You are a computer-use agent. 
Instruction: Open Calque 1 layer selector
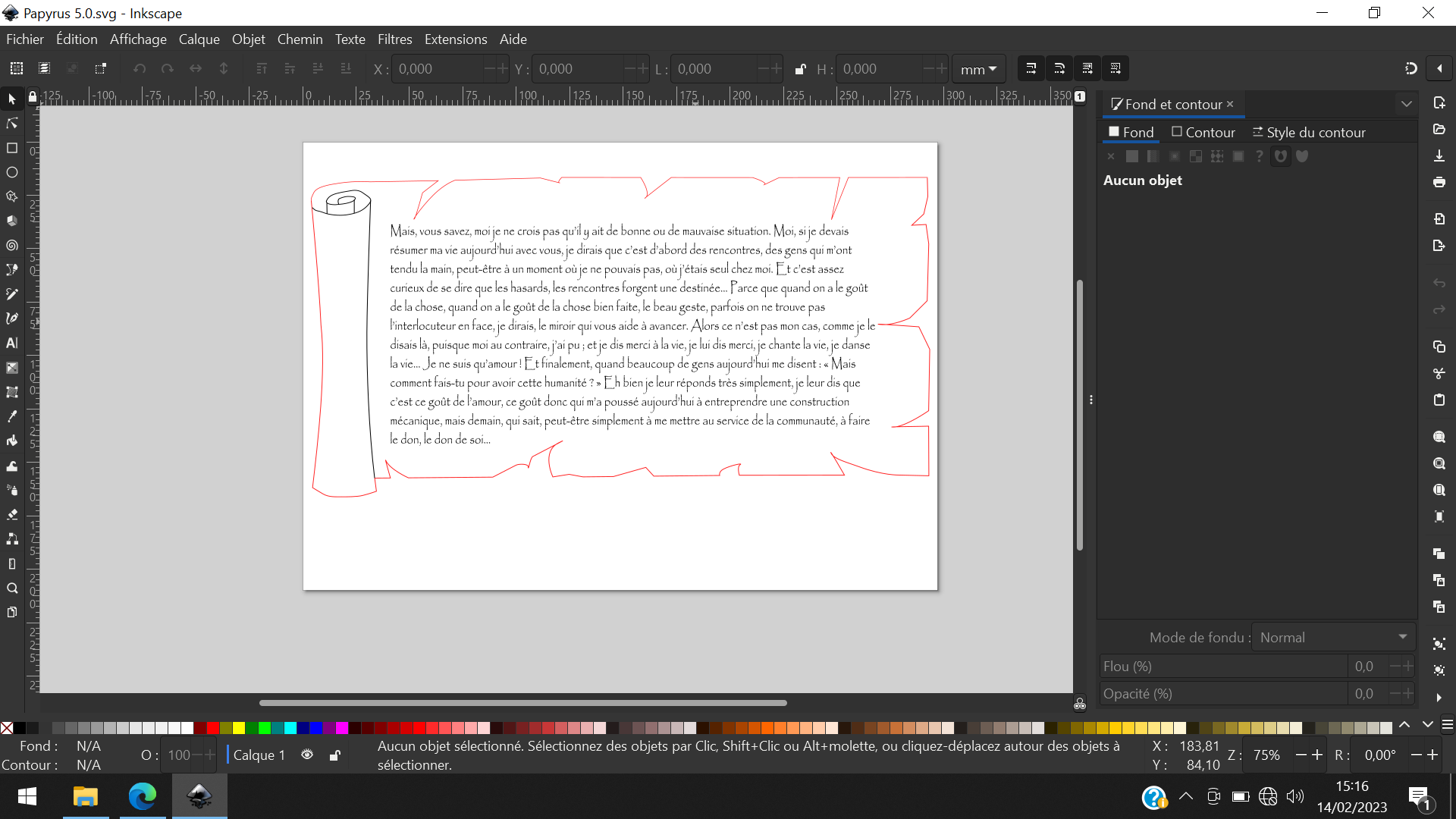(259, 755)
